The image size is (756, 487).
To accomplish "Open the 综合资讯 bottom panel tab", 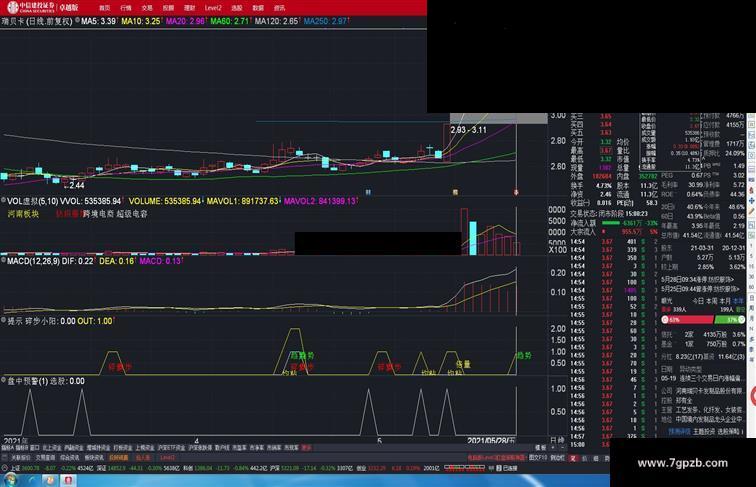I will 69,458.
